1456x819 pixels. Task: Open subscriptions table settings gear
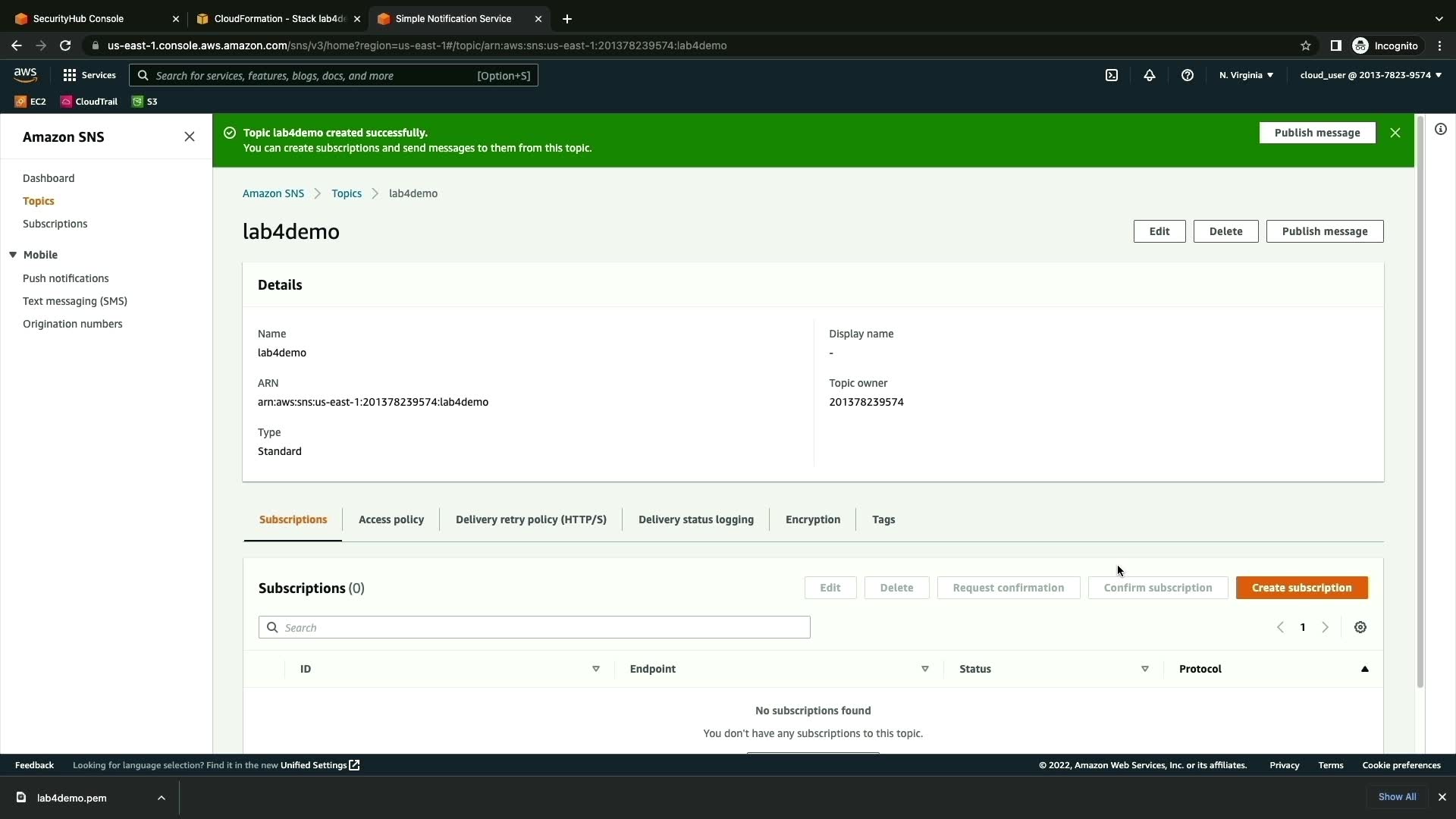pos(1360,627)
